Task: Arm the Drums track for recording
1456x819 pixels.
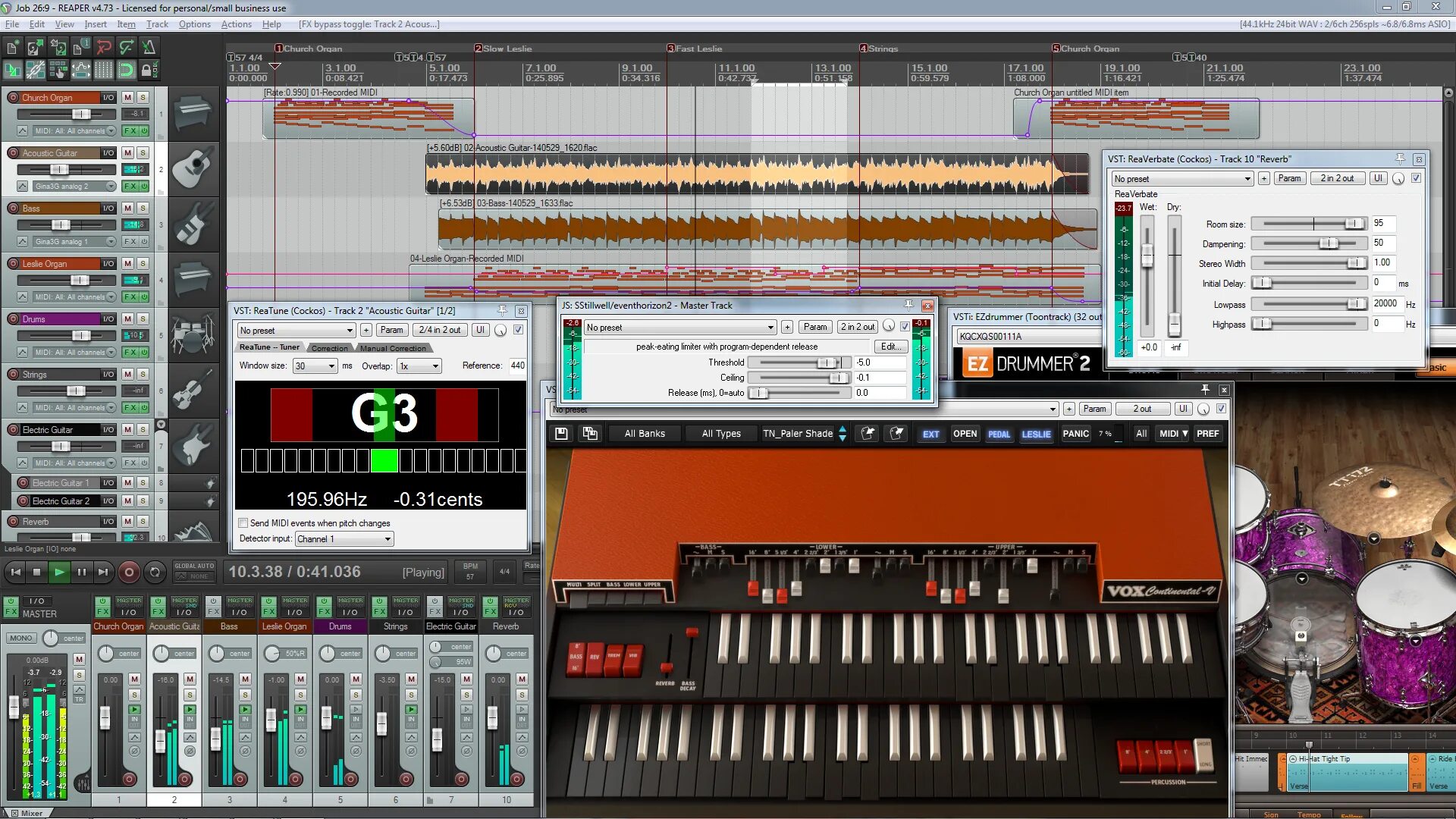Action: [13, 319]
